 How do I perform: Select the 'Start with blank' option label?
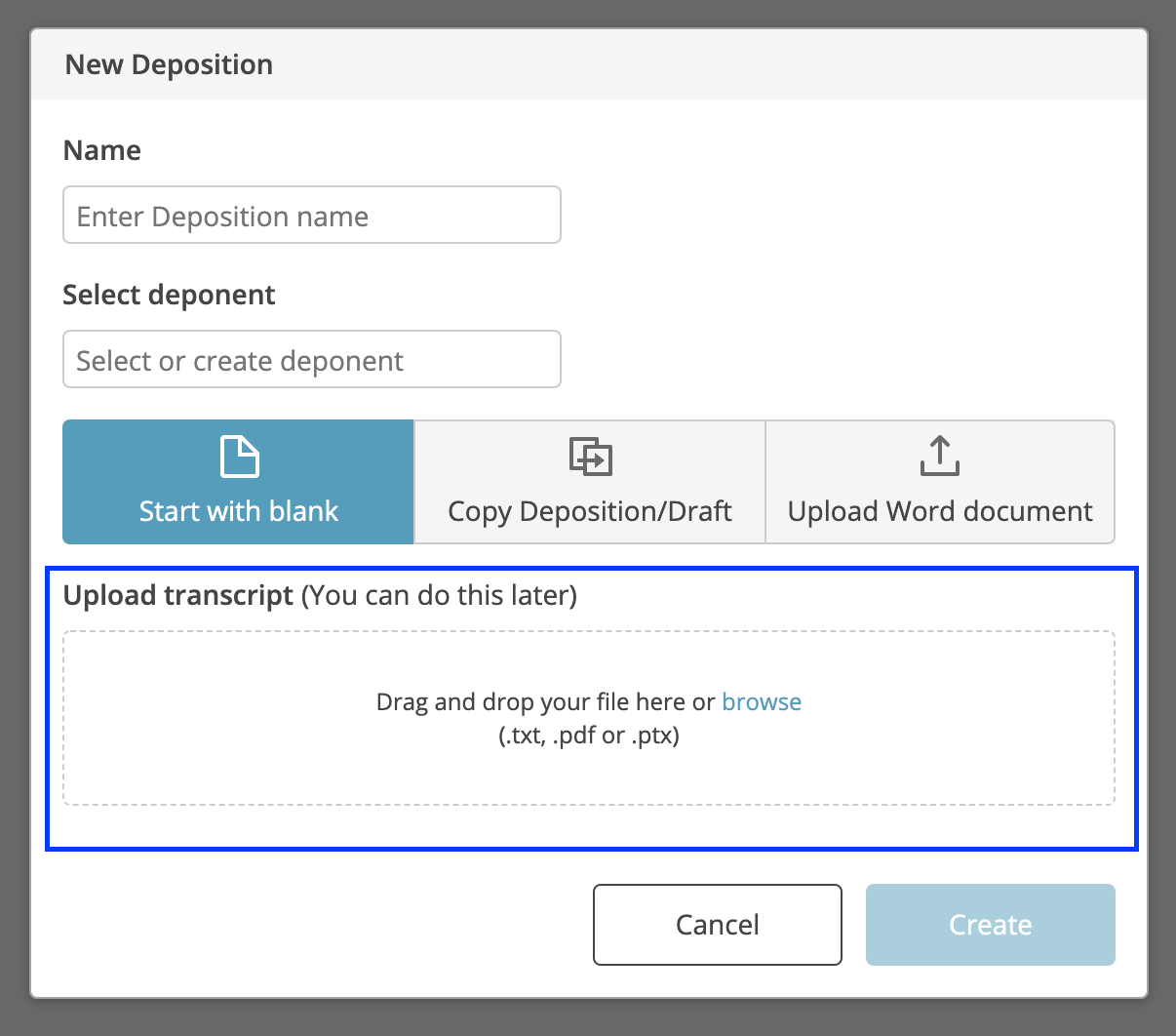point(239,511)
